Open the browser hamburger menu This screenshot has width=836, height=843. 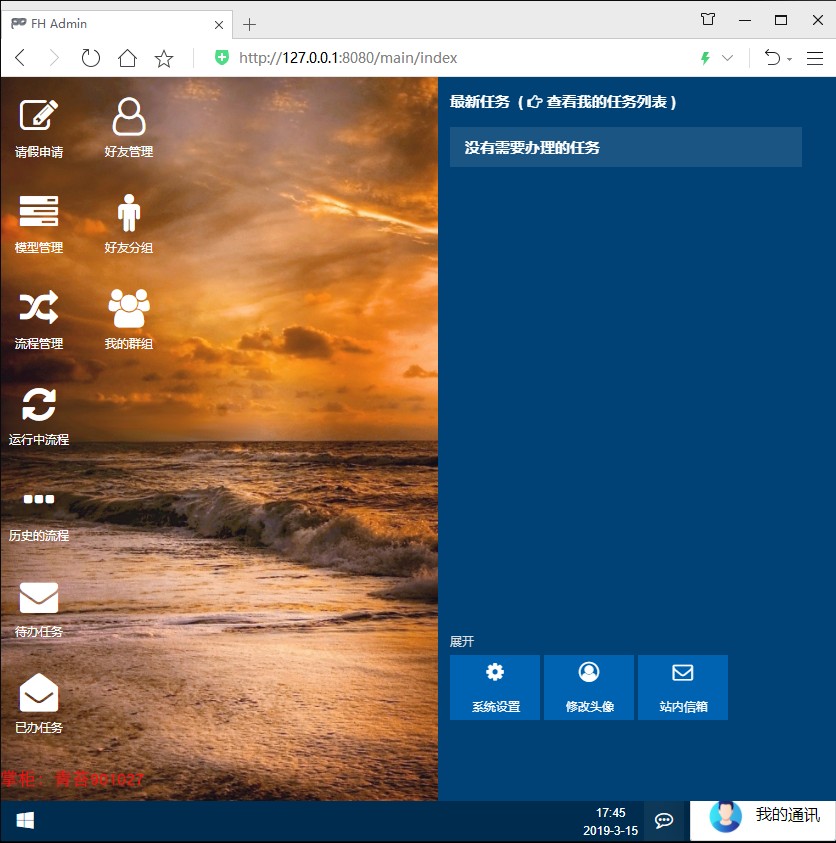815,58
